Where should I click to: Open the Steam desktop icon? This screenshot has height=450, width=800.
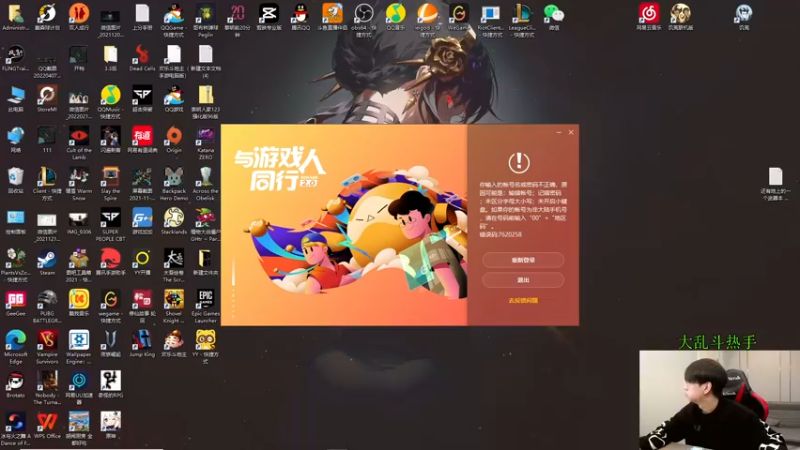pyautogui.click(x=47, y=263)
